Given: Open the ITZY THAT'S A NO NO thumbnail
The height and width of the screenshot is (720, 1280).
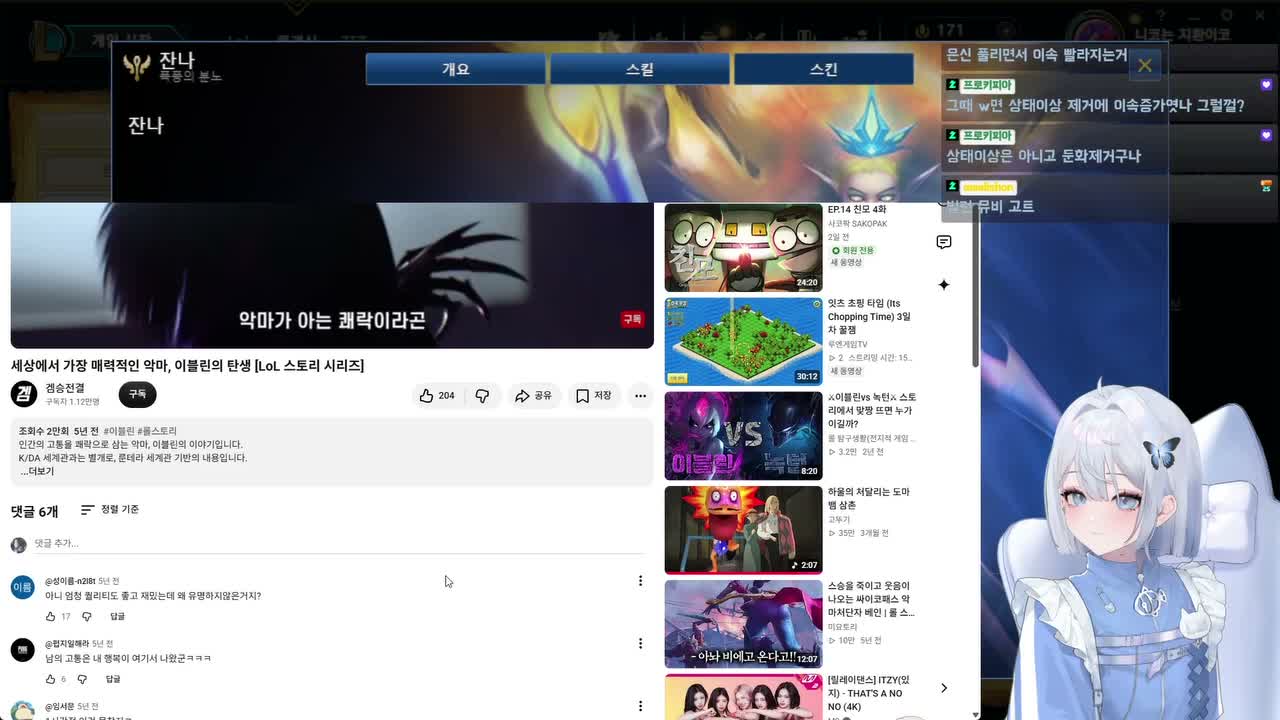Looking at the screenshot, I should (743, 696).
